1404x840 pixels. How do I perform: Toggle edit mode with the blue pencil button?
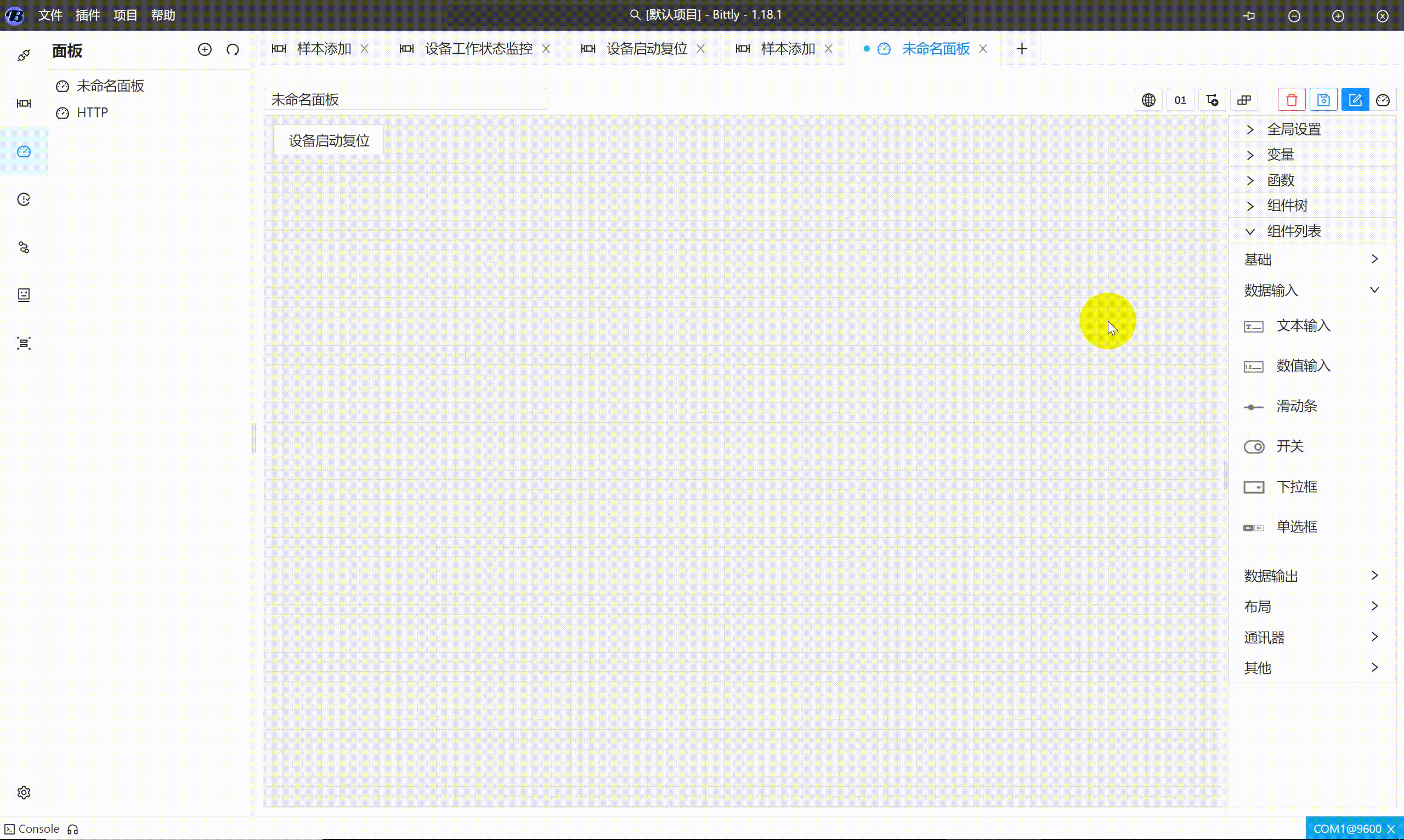coord(1355,99)
